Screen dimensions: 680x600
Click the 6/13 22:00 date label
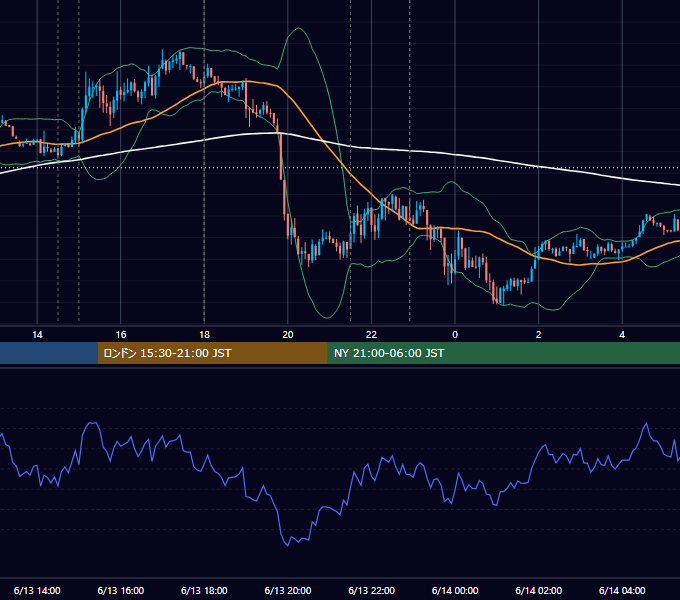(372, 590)
